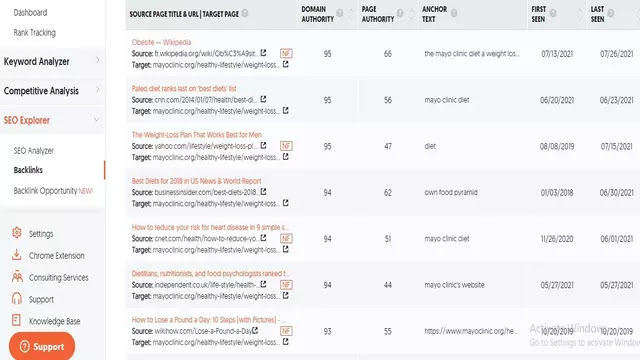Screen dimensions: 640x360
Task: Click the Competitive Analysis chevron arrow
Action: [x=97, y=89]
